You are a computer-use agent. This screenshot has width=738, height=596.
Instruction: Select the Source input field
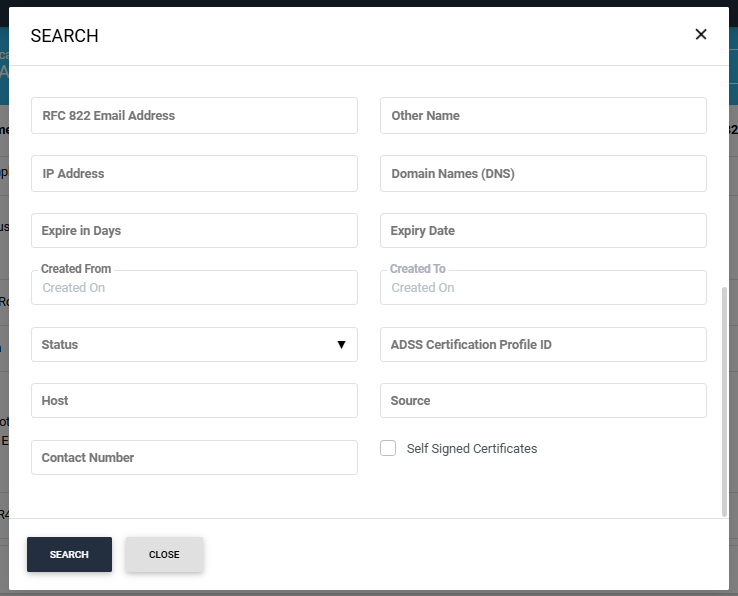tap(543, 401)
